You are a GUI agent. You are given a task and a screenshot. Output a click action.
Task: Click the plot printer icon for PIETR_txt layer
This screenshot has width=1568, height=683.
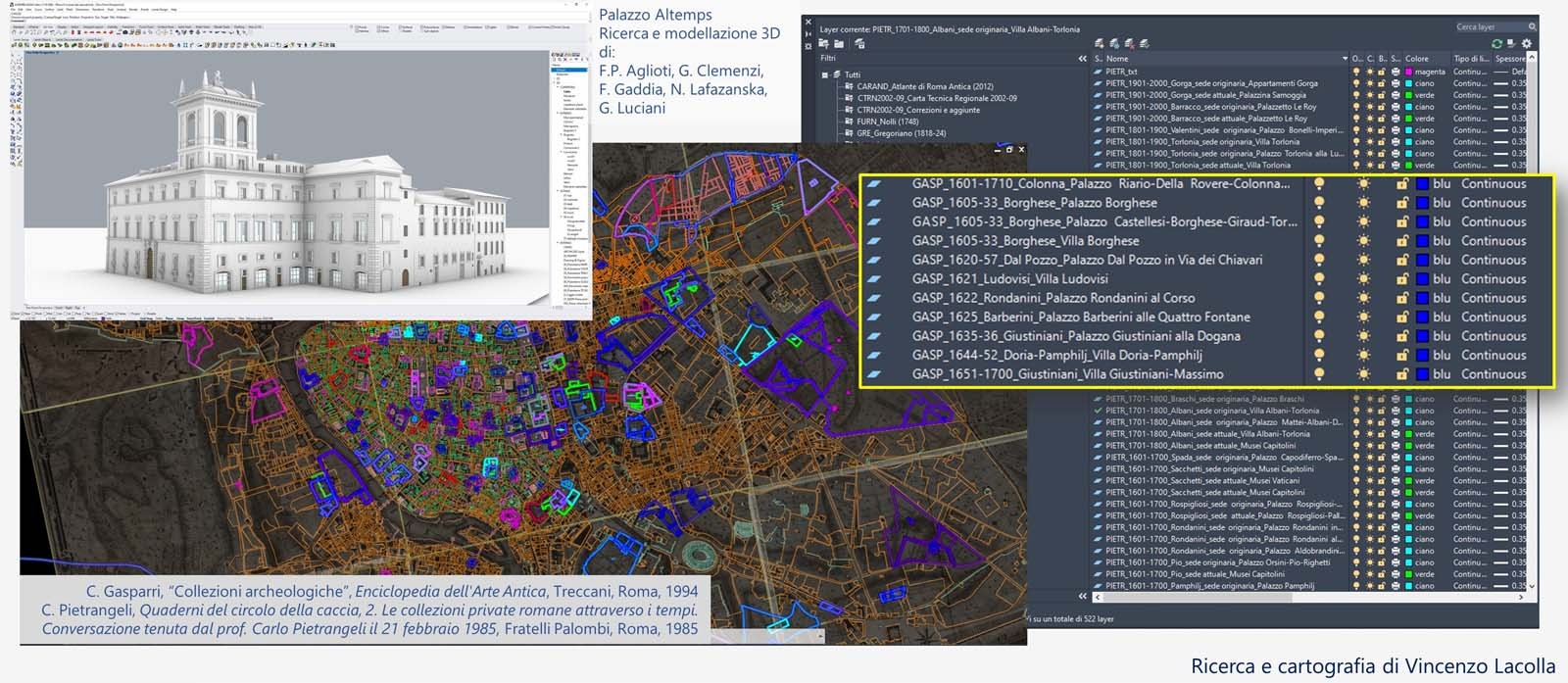click(x=1395, y=72)
